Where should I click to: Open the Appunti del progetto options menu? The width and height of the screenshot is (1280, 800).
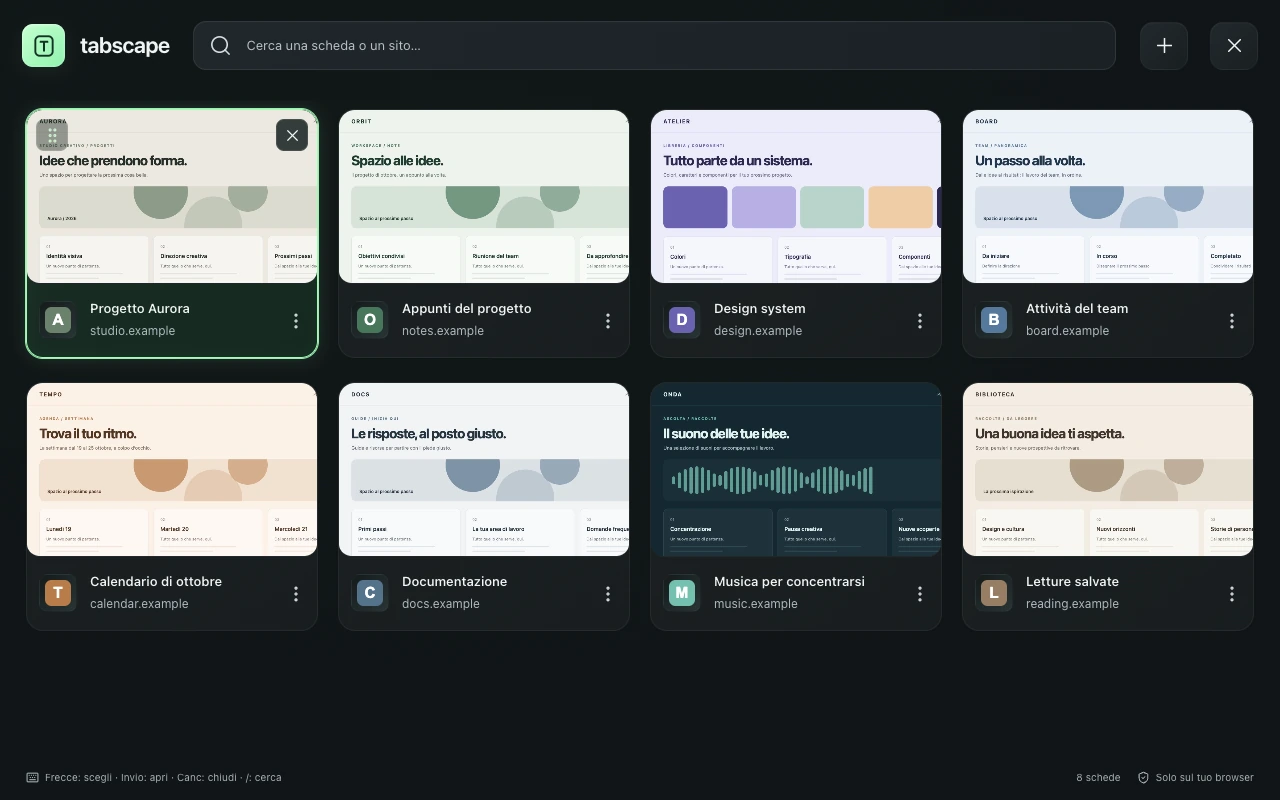tap(608, 320)
